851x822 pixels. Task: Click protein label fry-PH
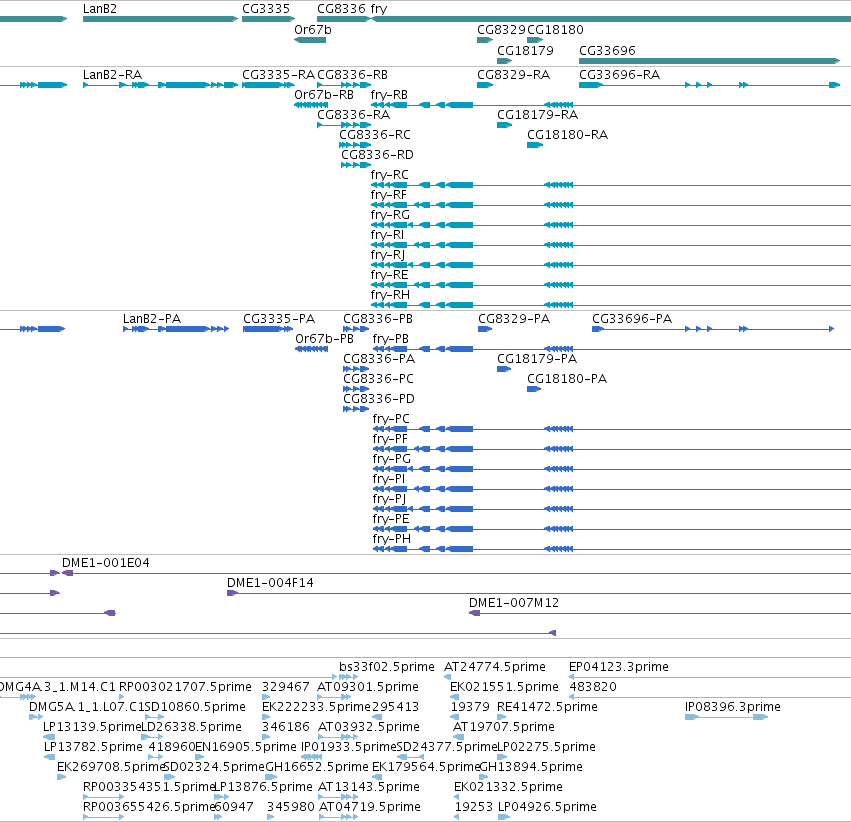[392, 539]
